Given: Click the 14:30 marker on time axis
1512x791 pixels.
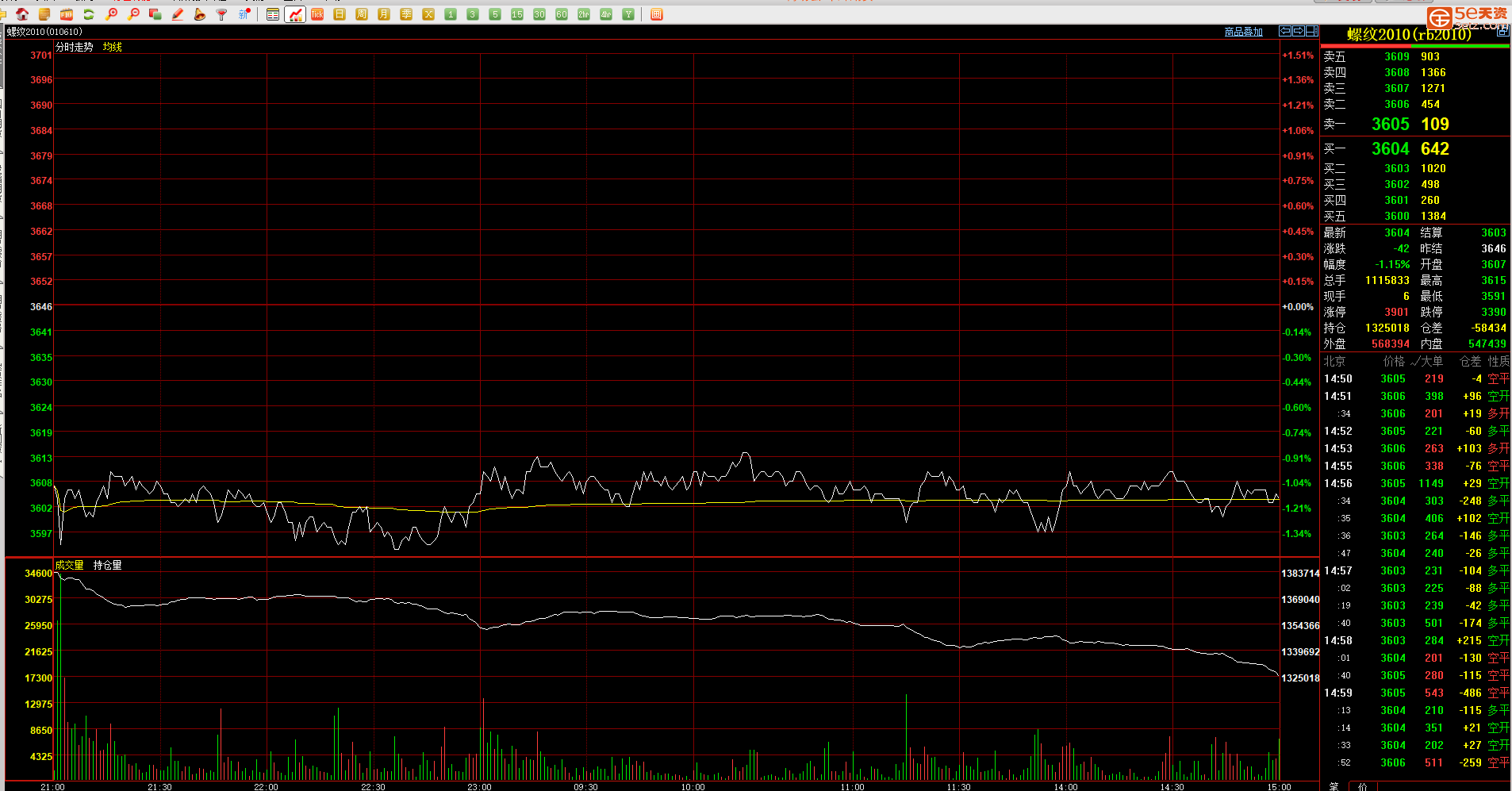Looking at the screenshot, I should point(1172,786).
